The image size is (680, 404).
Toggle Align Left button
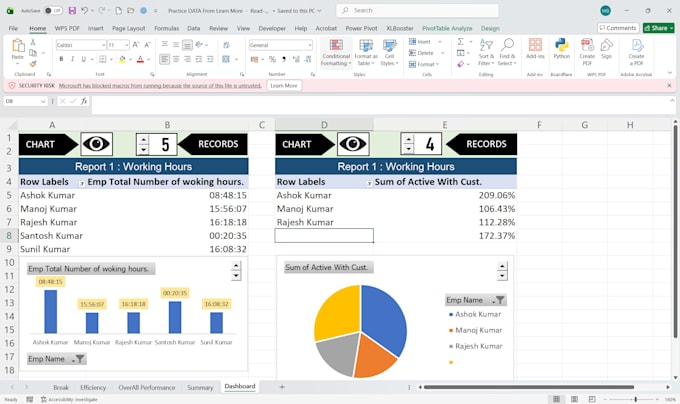(x=164, y=59)
